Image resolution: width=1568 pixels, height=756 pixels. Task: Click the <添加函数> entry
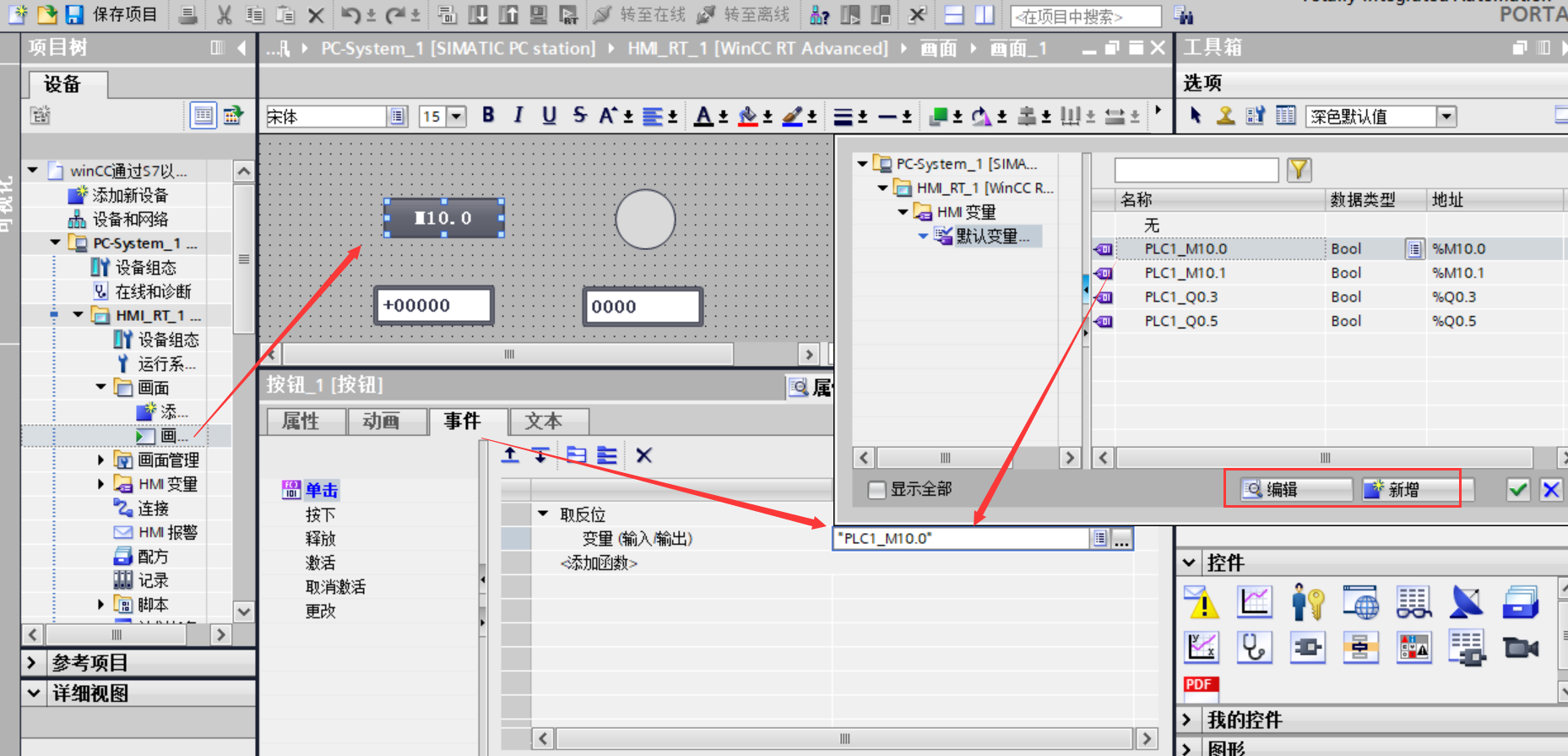[x=599, y=563]
